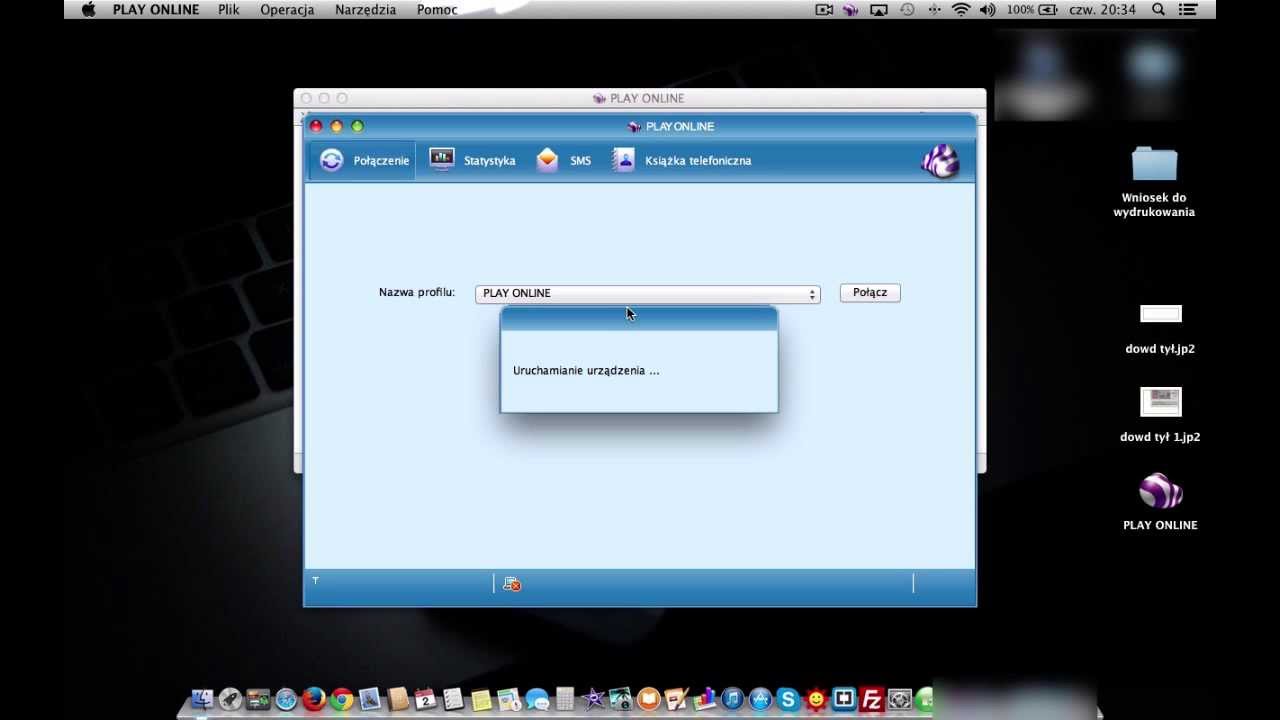1280x720 pixels.
Task: Click the battery status 100% indicator
Action: (1034, 10)
